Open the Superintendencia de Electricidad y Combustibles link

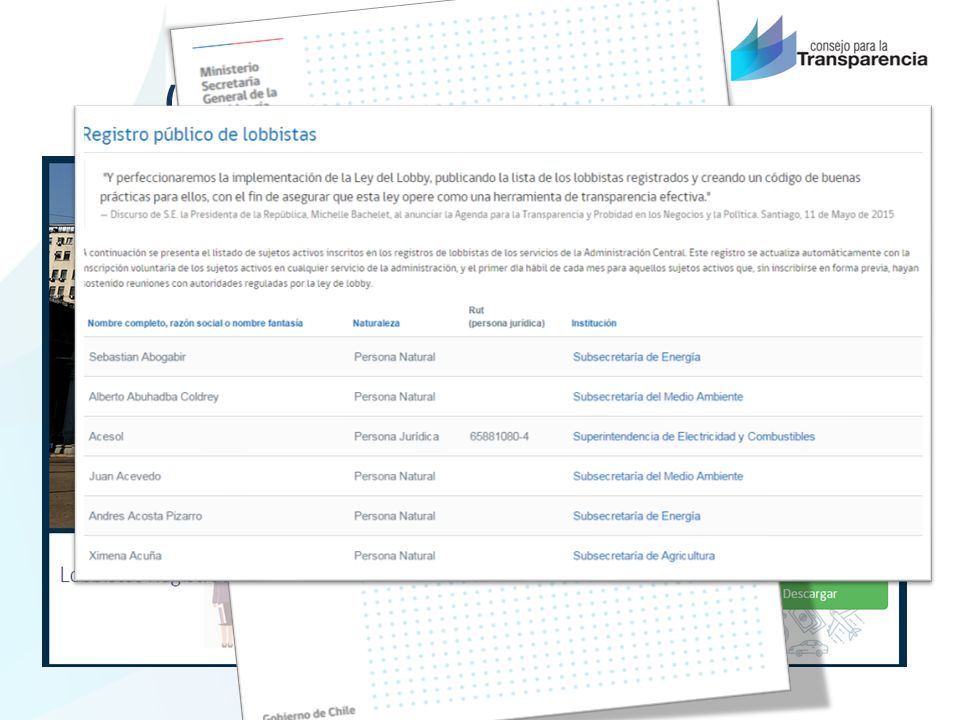(694, 437)
